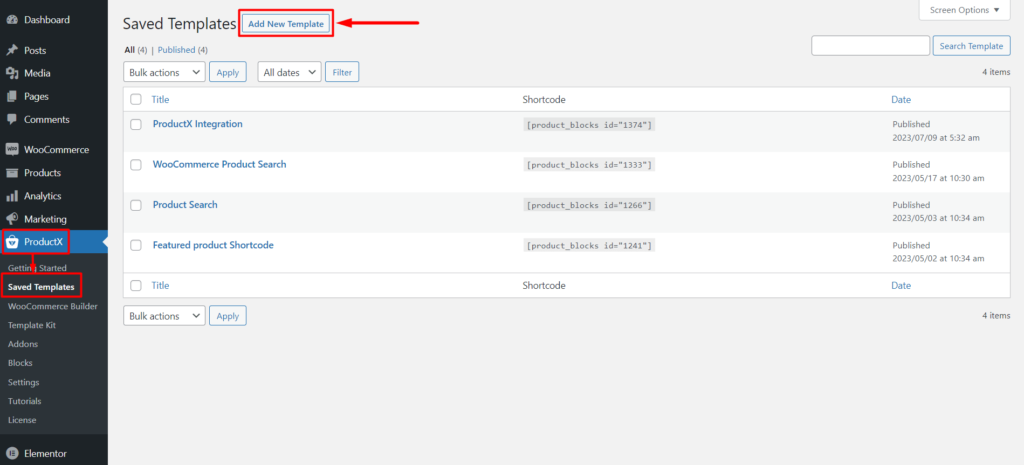Image resolution: width=1024 pixels, height=465 pixels.
Task: Show All templates filter link
Action: pyautogui.click(x=129, y=50)
